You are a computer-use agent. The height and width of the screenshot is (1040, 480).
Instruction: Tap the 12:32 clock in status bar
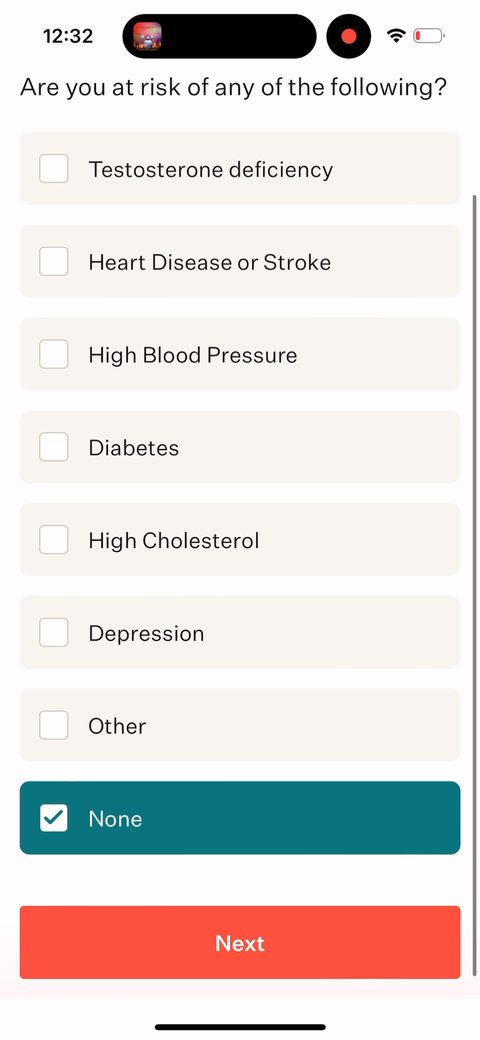pyautogui.click(x=68, y=36)
